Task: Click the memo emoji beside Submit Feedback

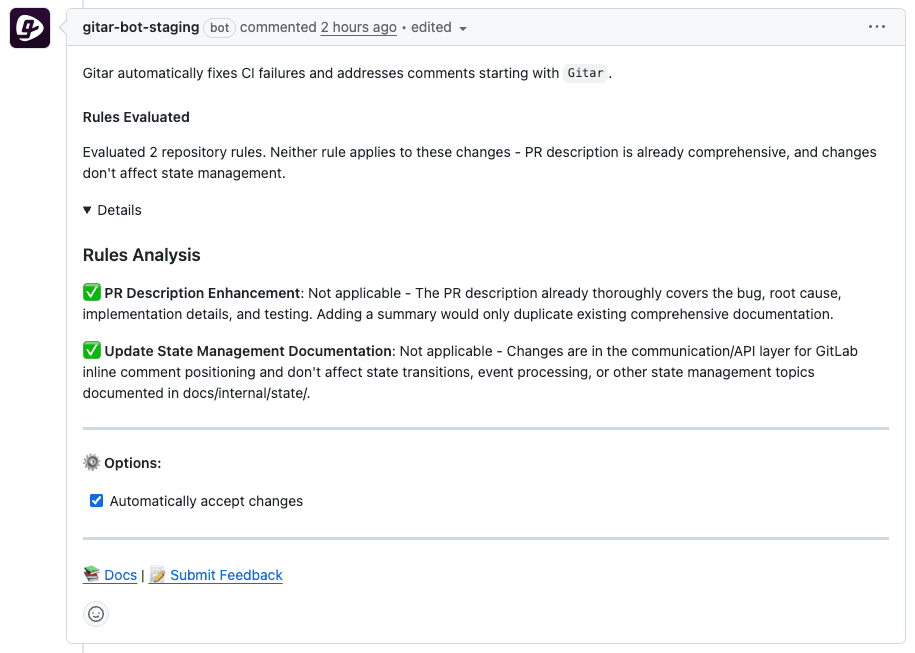Action: coord(158,575)
